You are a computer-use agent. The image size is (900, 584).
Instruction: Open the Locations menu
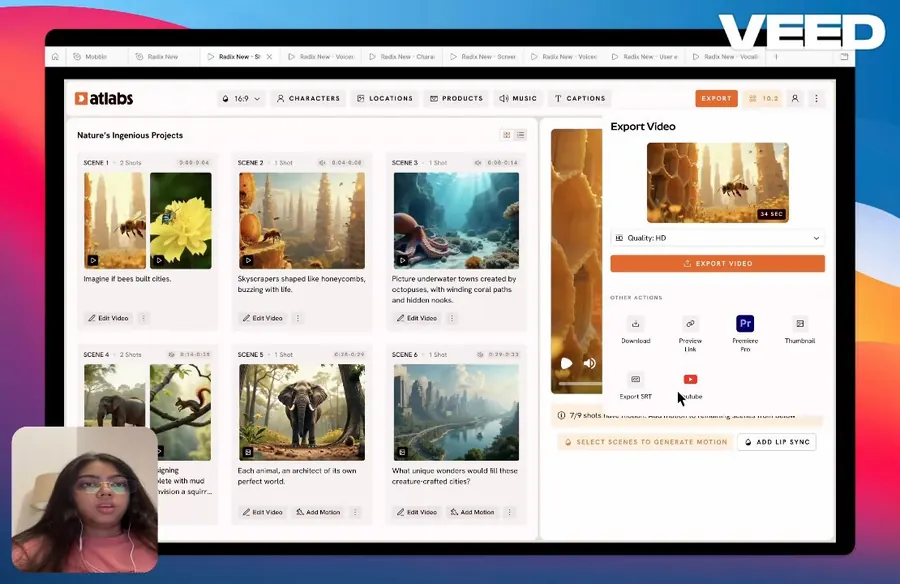coord(385,99)
